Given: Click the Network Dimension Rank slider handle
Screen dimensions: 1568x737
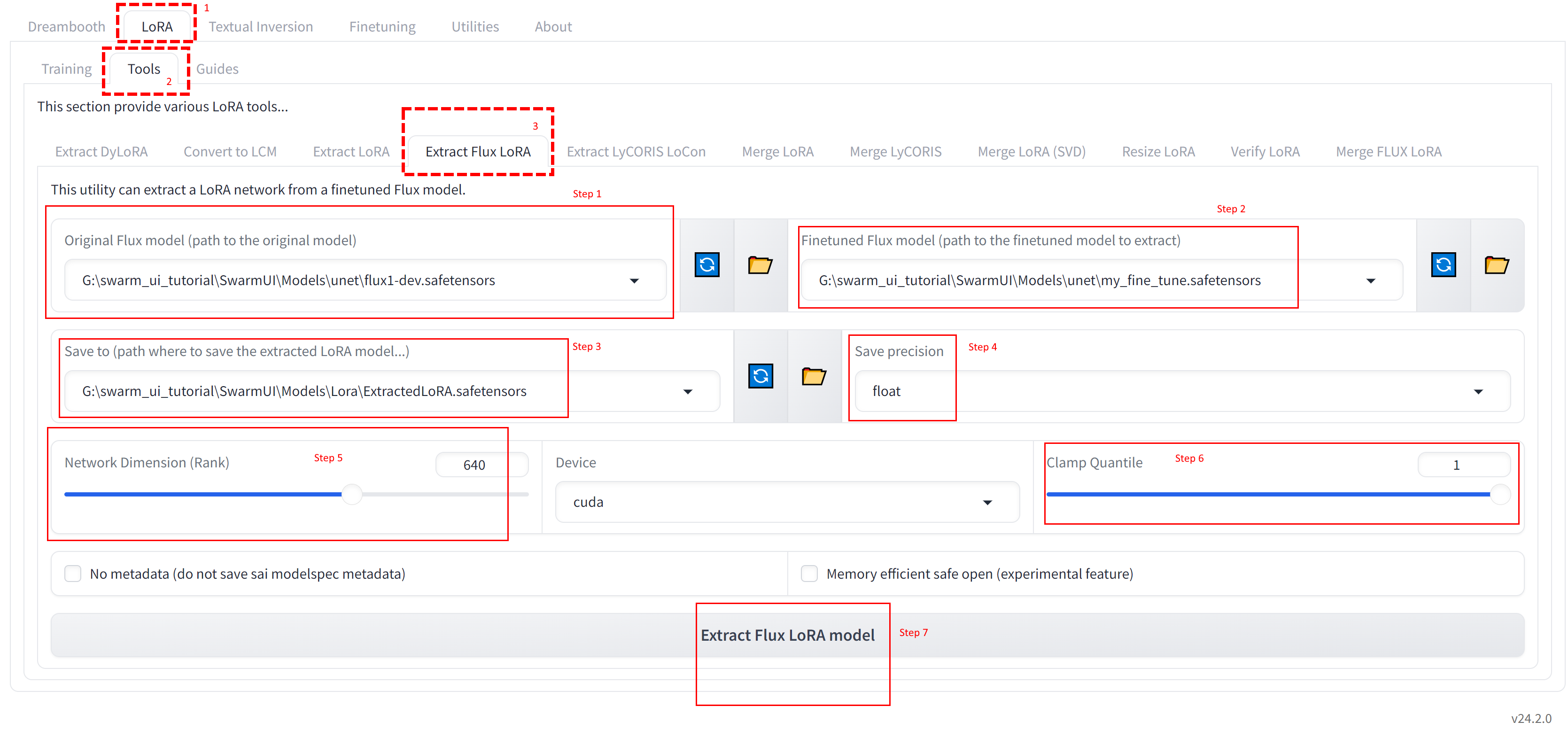Looking at the screenshot, I should pyautogui.click(x=352, y=494).
